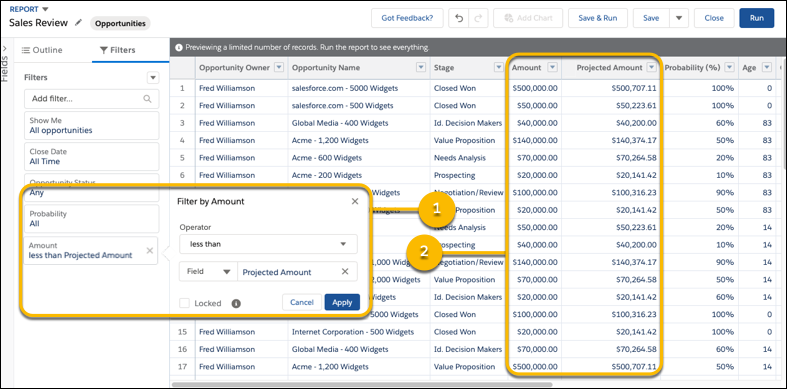Screen dimensions: 787x389
Task: Clear the Projected Amount field value
Action: (345, 272)
